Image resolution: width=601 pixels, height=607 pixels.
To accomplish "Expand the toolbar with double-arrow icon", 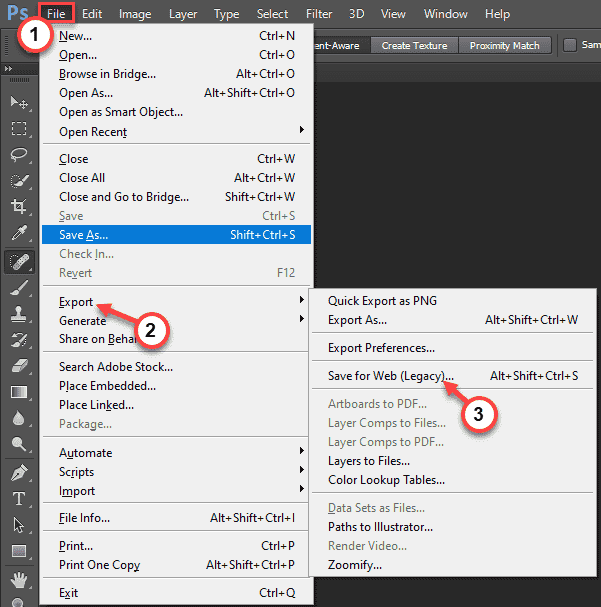I will click(8, 69).
